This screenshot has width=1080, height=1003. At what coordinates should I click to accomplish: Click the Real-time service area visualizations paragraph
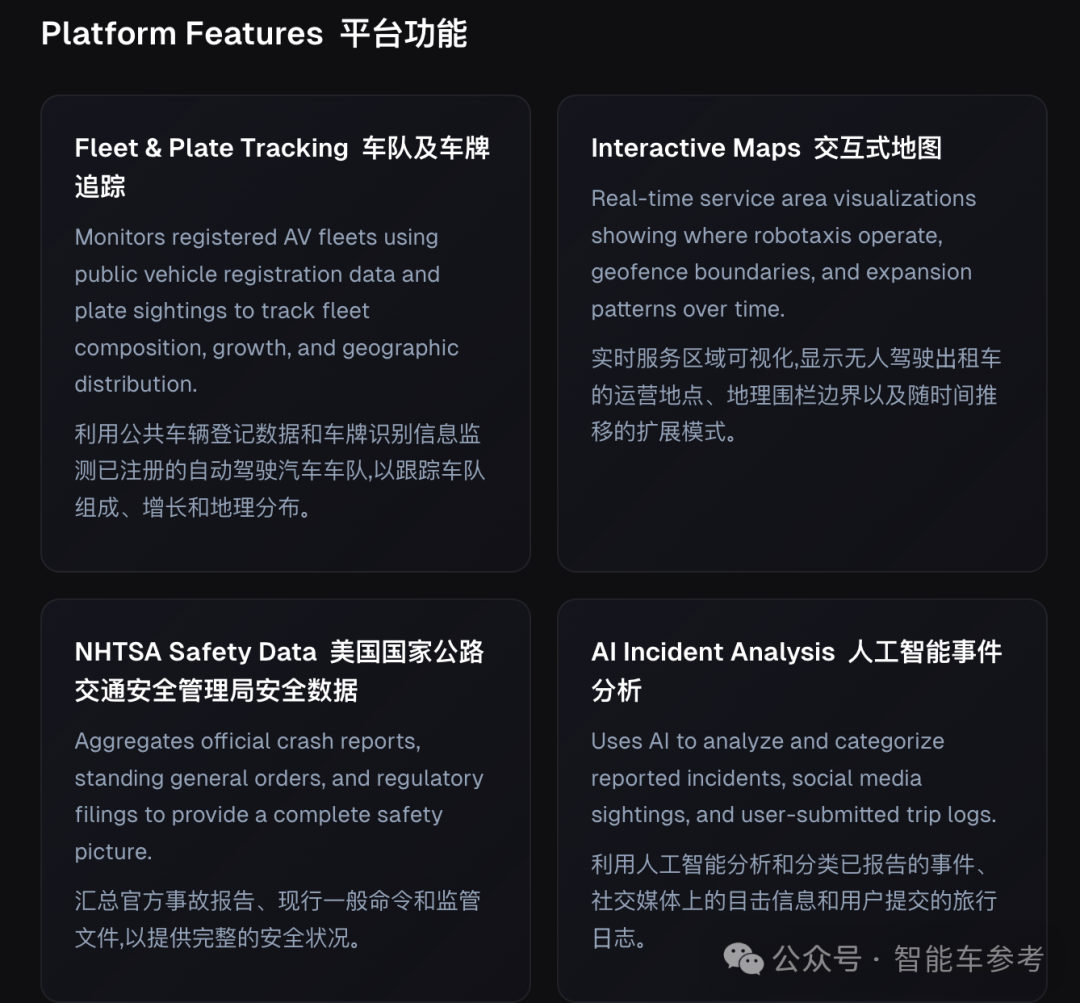point(782,254)
